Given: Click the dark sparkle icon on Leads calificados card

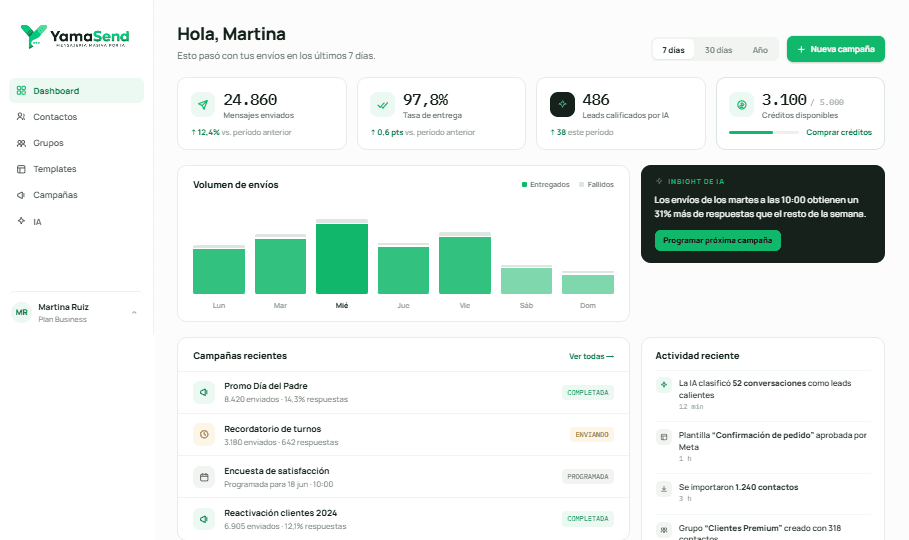Looking at the screenshot, I should point(562,104).
